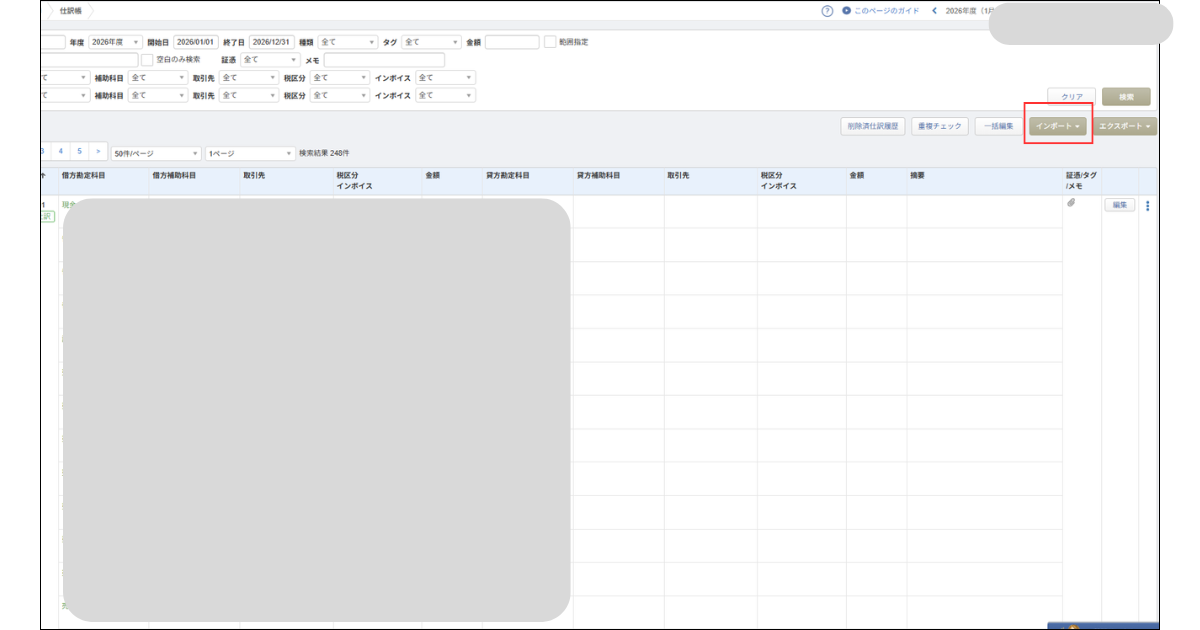Expand the インポート dropdown button

click(1058, 126)
